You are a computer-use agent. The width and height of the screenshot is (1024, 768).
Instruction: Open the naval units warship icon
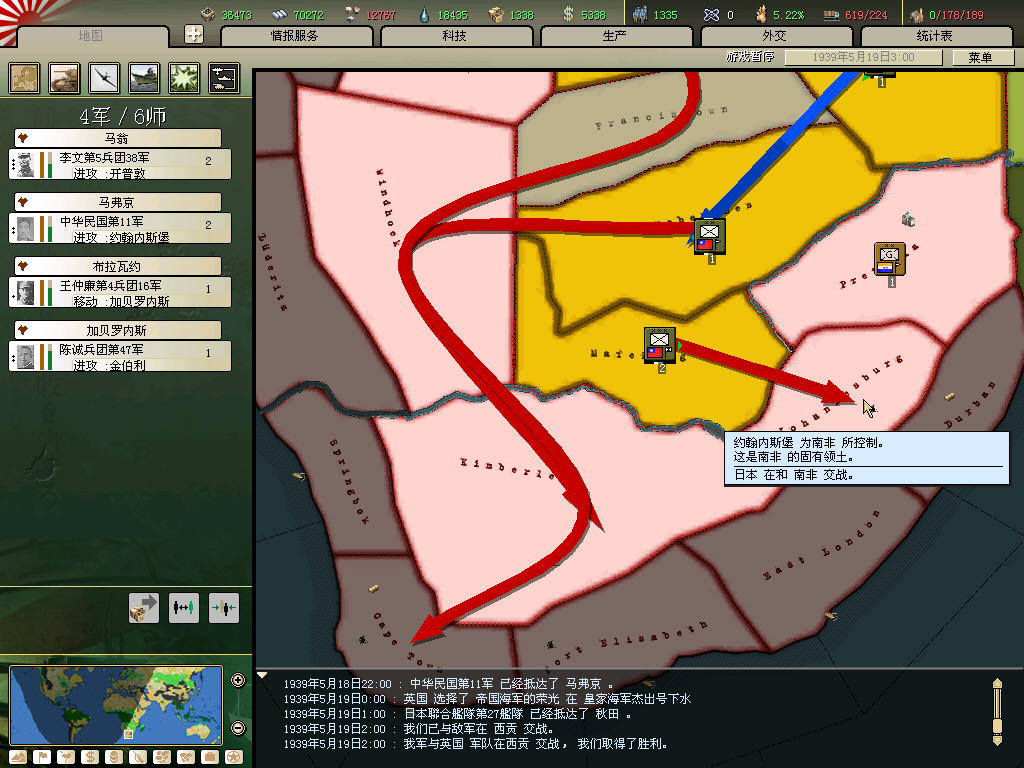[144, 78]
